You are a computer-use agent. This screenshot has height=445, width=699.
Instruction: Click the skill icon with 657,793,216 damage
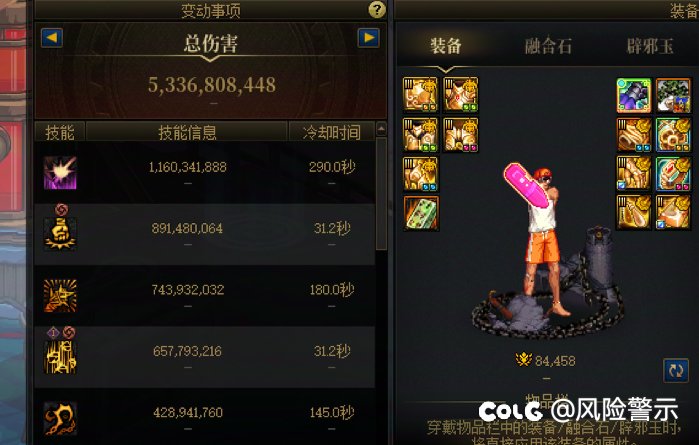click(60, 357)
